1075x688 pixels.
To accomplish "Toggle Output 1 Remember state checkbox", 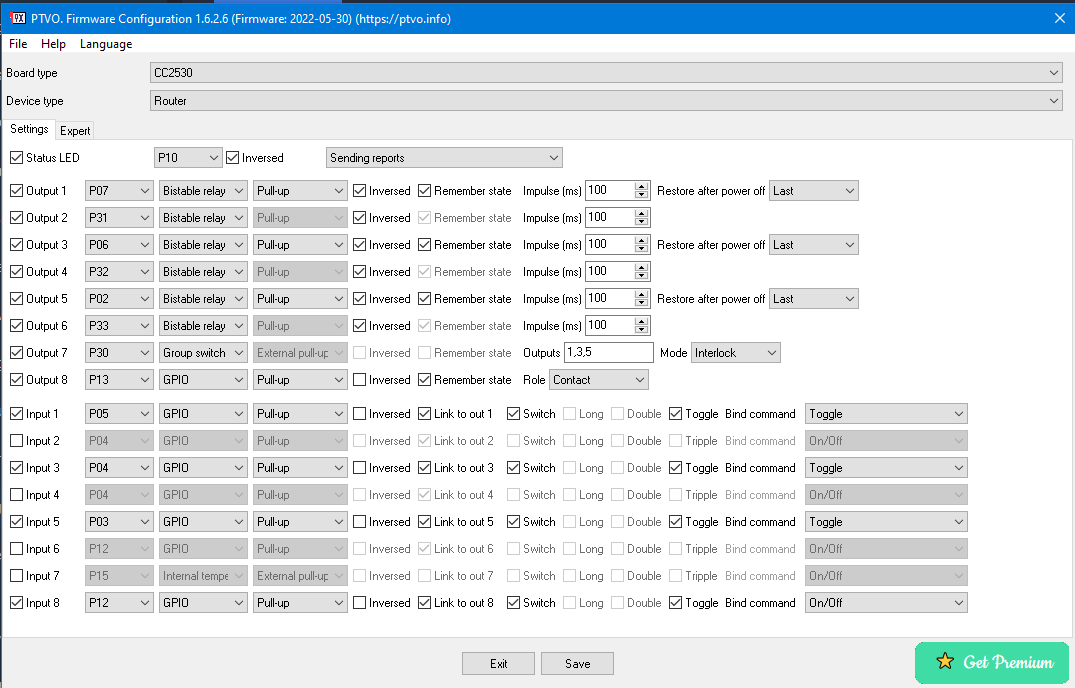I will pos(424,191).
